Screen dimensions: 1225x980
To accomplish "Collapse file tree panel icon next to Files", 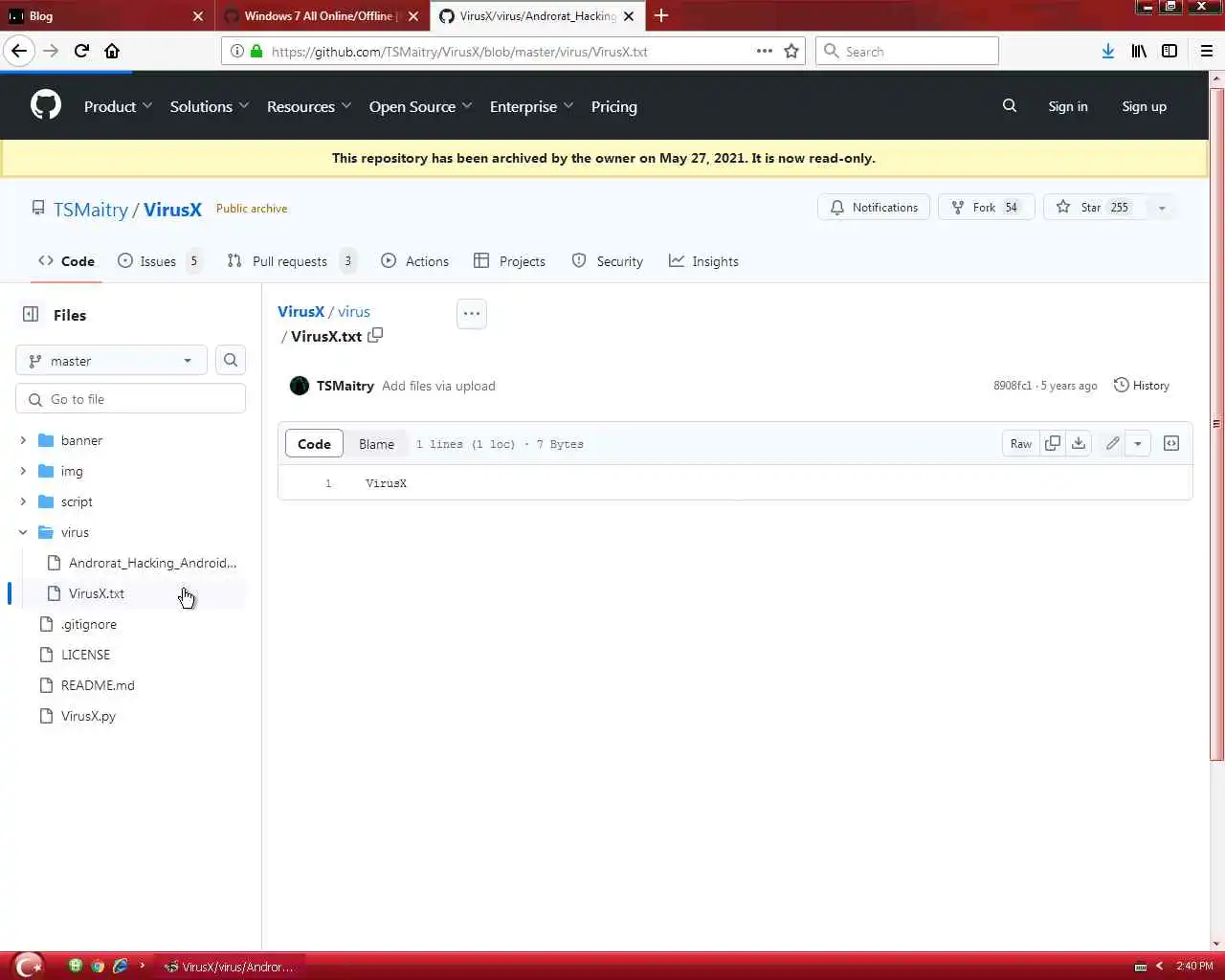I will click(x=31, y=315).
